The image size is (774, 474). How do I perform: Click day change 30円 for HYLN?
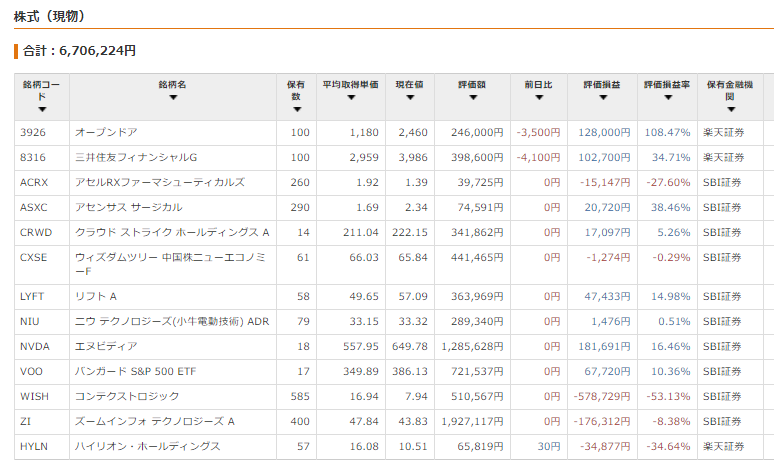[549, 447]
